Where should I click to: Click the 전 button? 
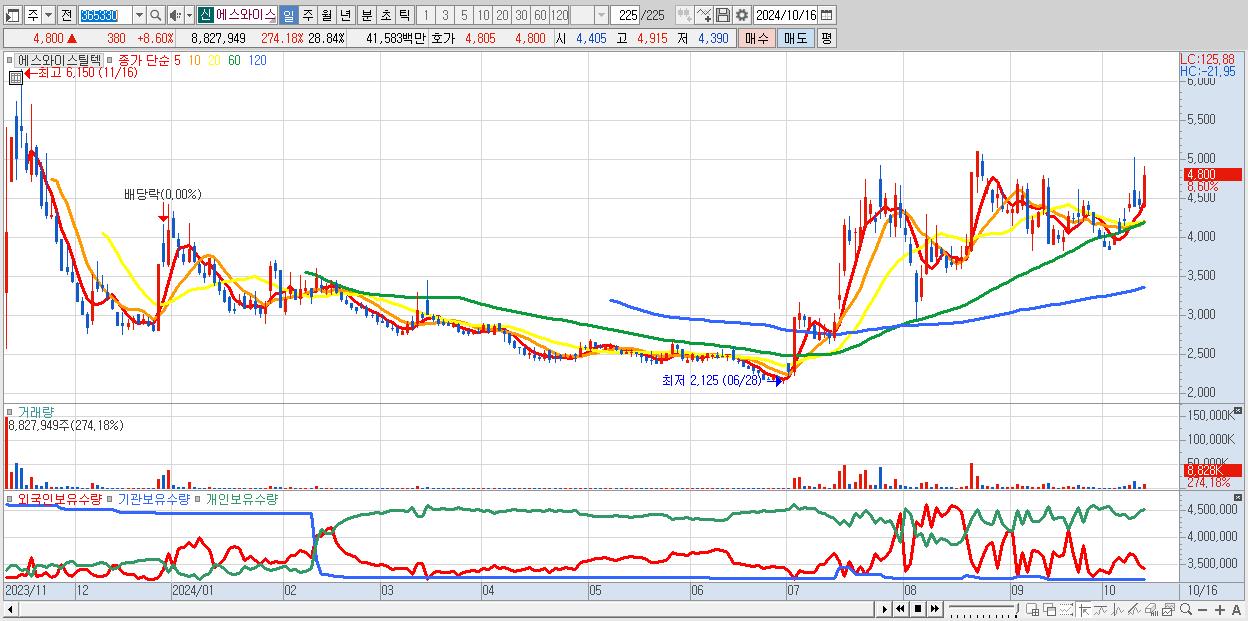65,15
